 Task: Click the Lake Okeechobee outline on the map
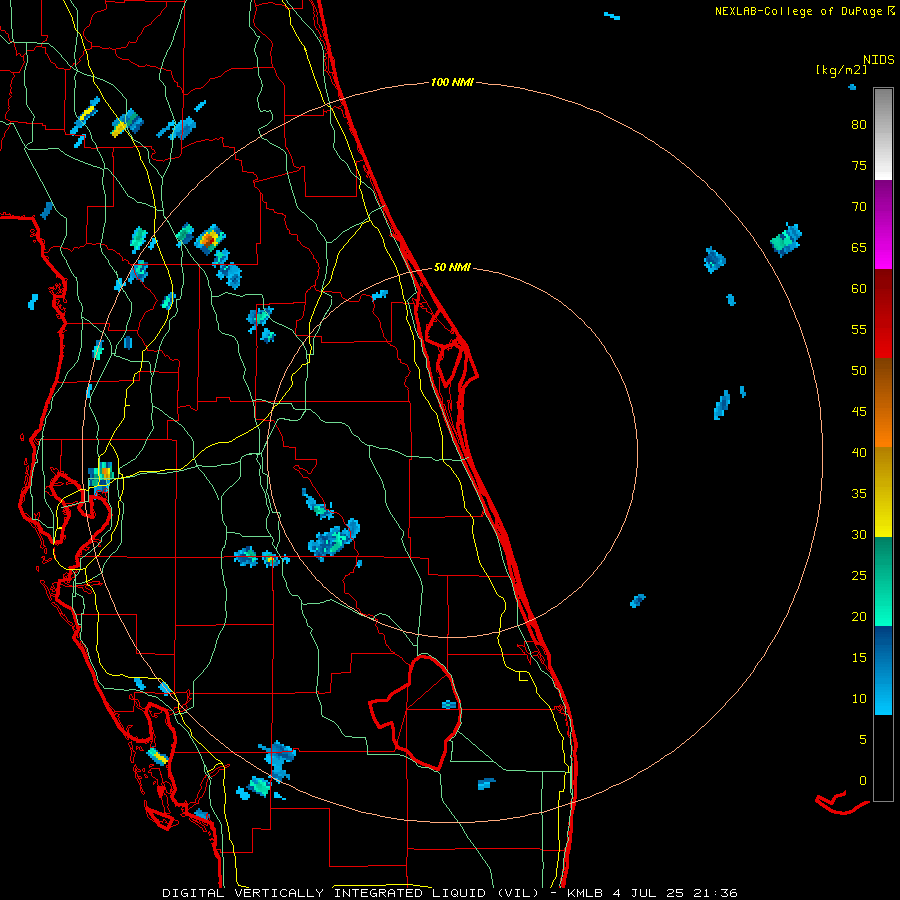point(415,711)
